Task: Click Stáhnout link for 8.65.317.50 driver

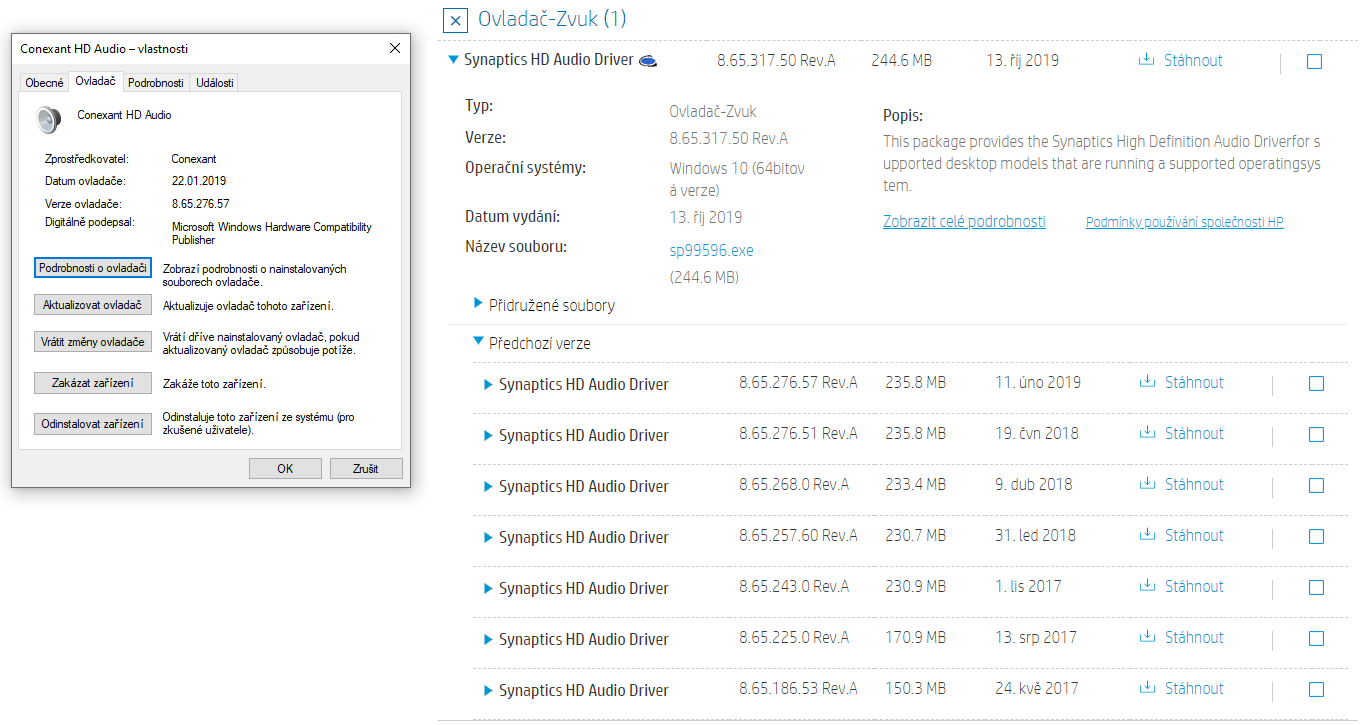Action: click(1193, 60)
